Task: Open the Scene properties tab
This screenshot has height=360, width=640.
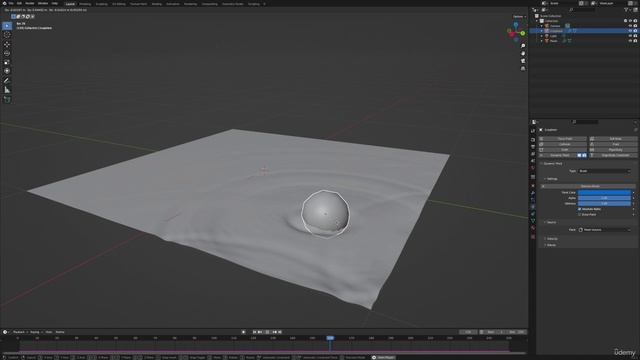Action: point(533,161)
